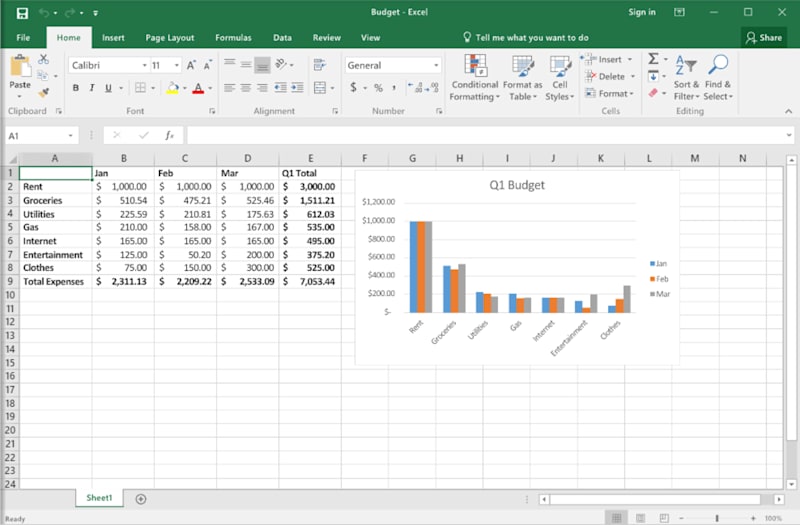Increase indent in Alignment group

point(297,88)
